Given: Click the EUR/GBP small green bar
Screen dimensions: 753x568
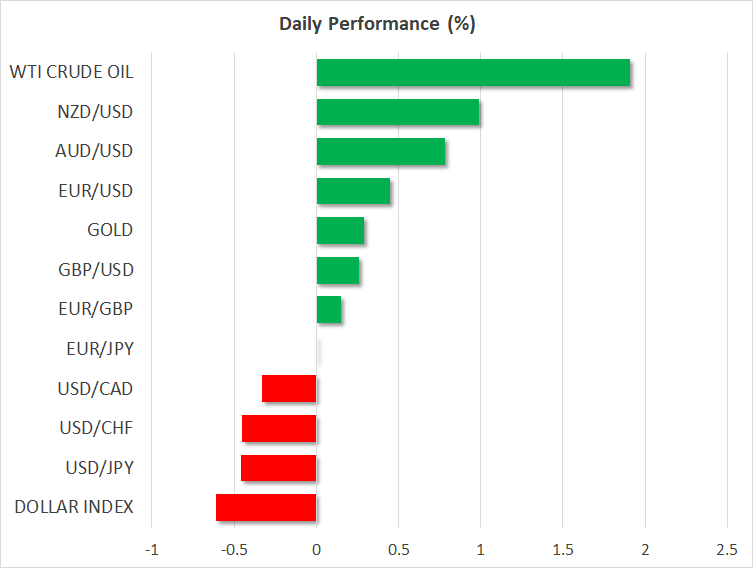Looking at the screenshot, I should [329, 310].
